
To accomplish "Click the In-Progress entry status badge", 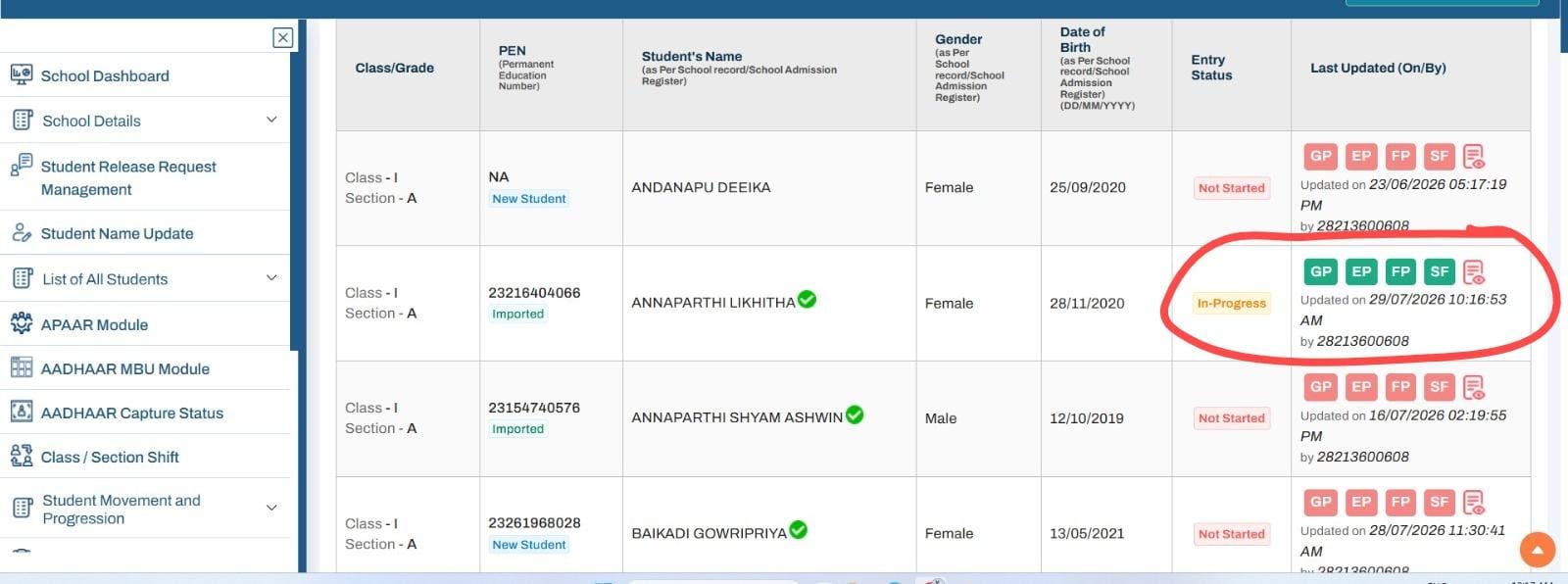I will tap(1231, 304).
